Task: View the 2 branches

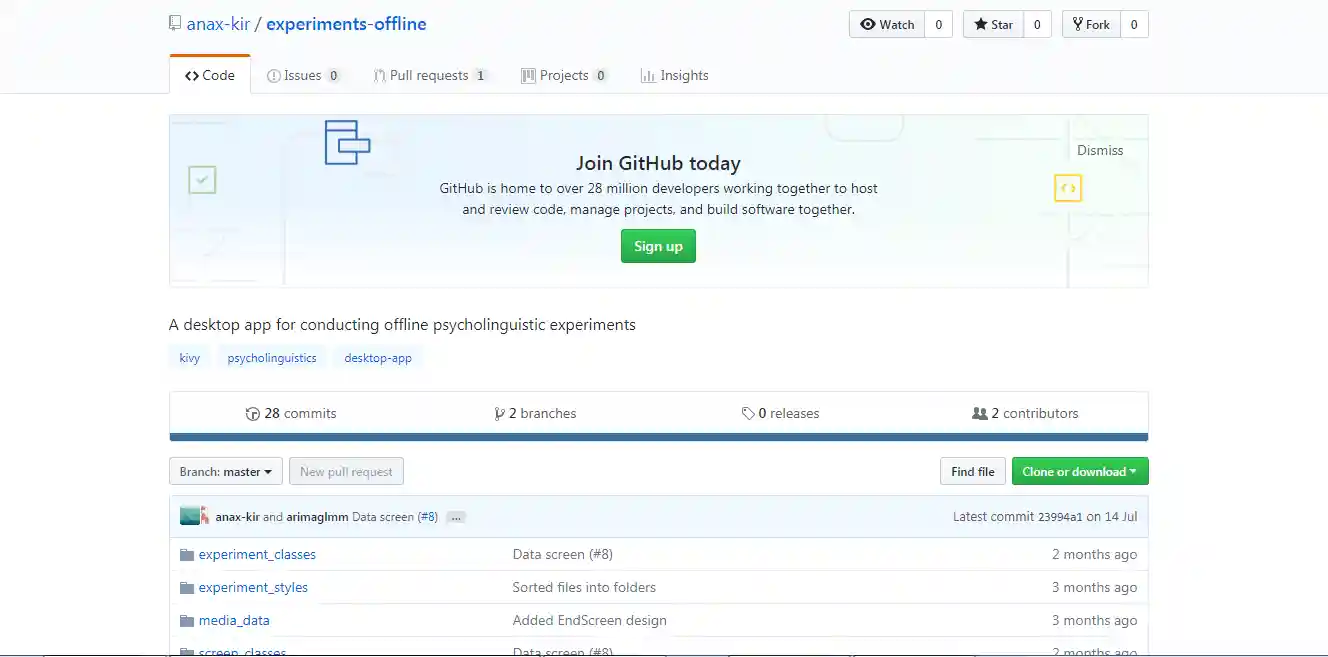Action: [x=535, y=413]
